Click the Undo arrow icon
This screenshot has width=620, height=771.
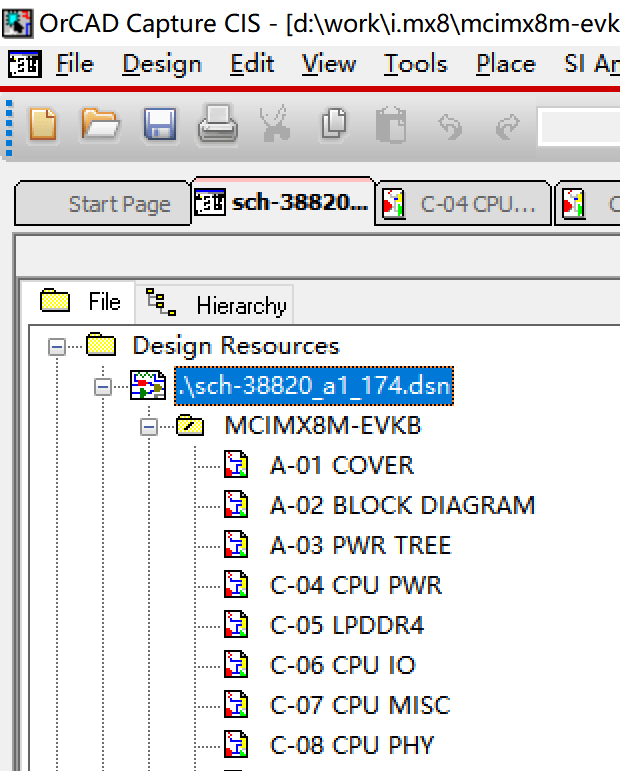pos(450,126)
